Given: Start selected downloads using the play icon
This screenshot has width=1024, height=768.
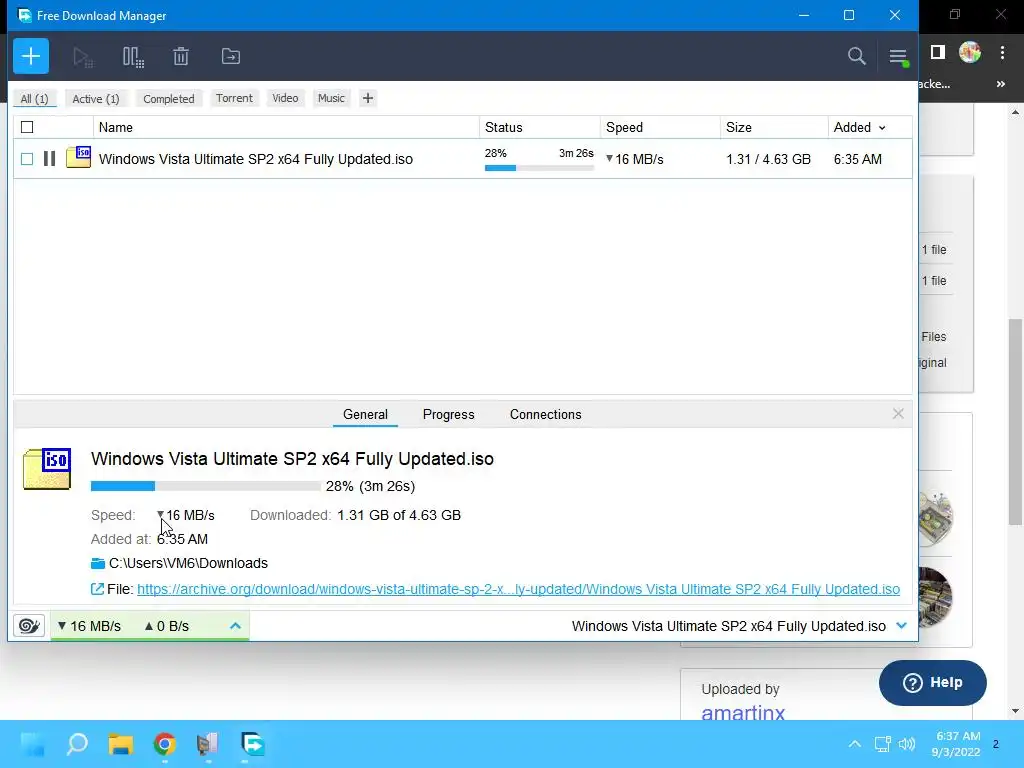Looking at the screenshot, I should [83, 57].
